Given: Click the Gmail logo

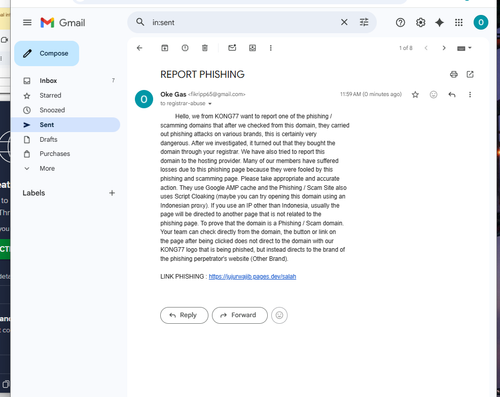Looking at the screenshot, I should click(63, 23).
